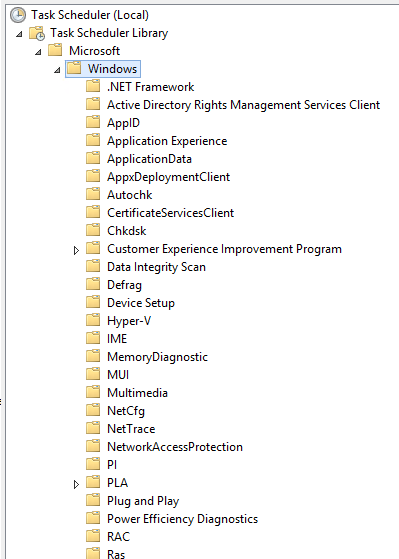Open the NetworkAccessProtection folder

click(175, 447)
